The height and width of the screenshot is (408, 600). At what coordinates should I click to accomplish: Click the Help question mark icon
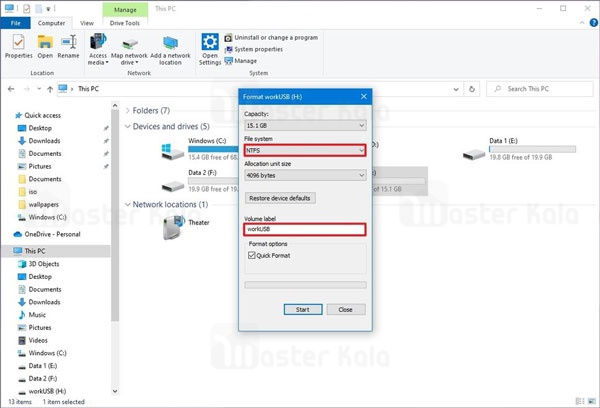[594, 23]
